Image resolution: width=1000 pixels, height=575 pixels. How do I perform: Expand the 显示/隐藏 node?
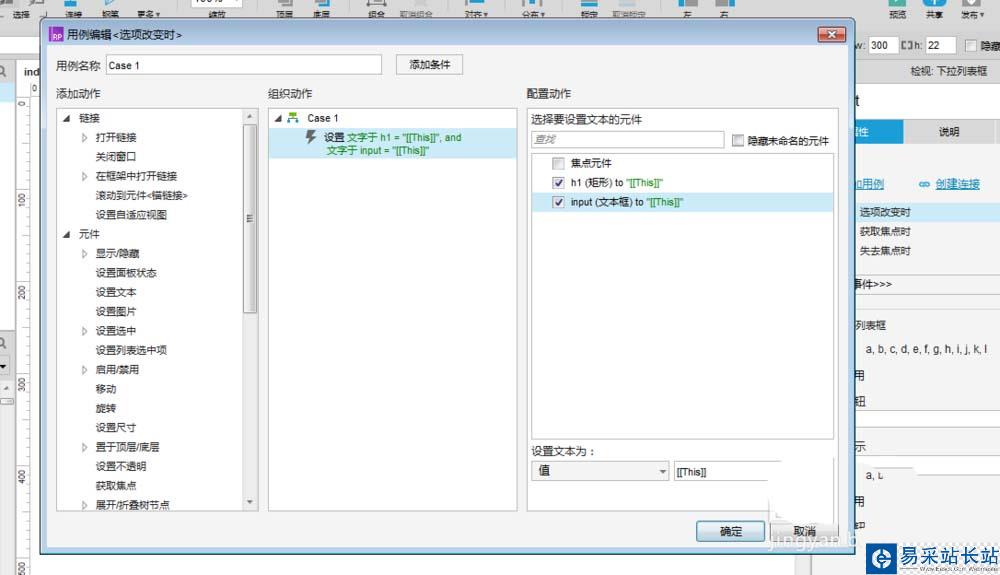click(x=84, y=254)
